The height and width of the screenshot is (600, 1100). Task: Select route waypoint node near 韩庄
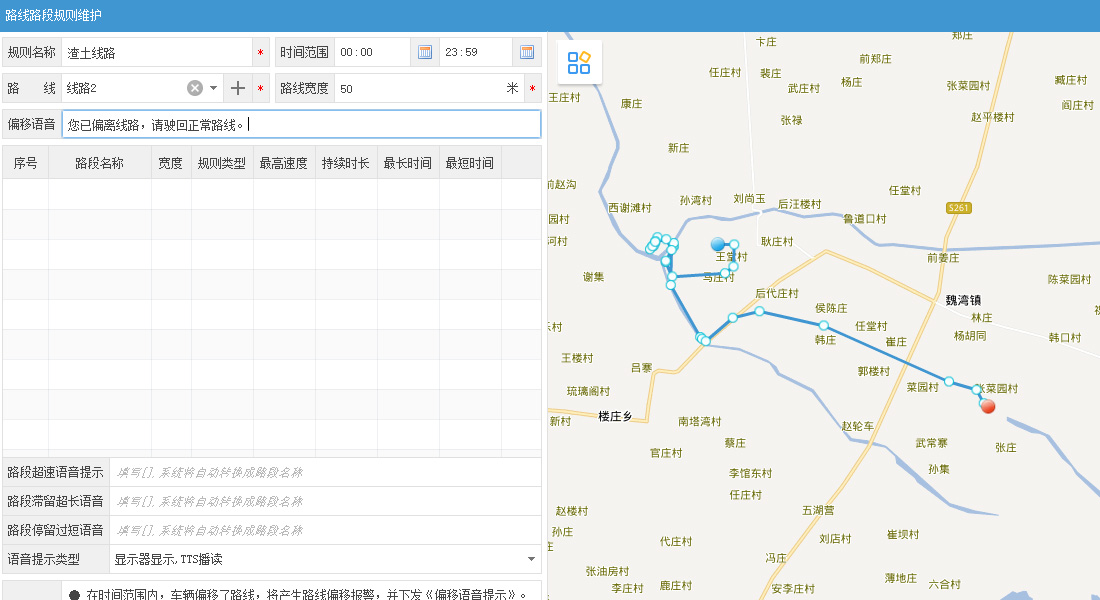[824, 326]
